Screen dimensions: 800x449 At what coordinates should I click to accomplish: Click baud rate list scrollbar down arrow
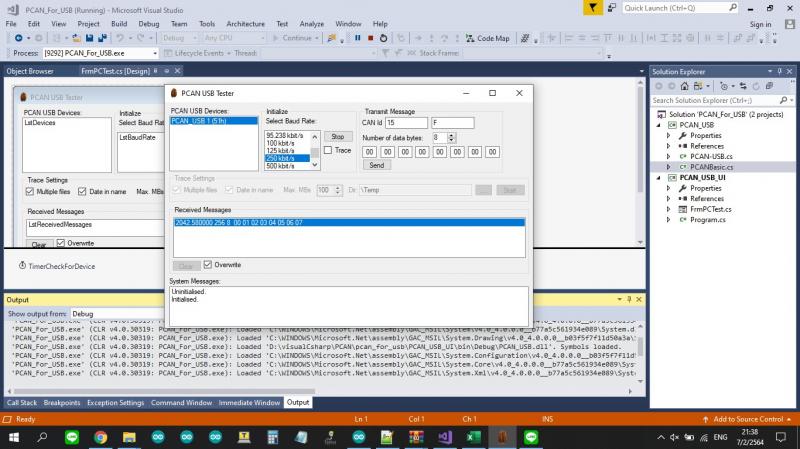tap(315, 165)
